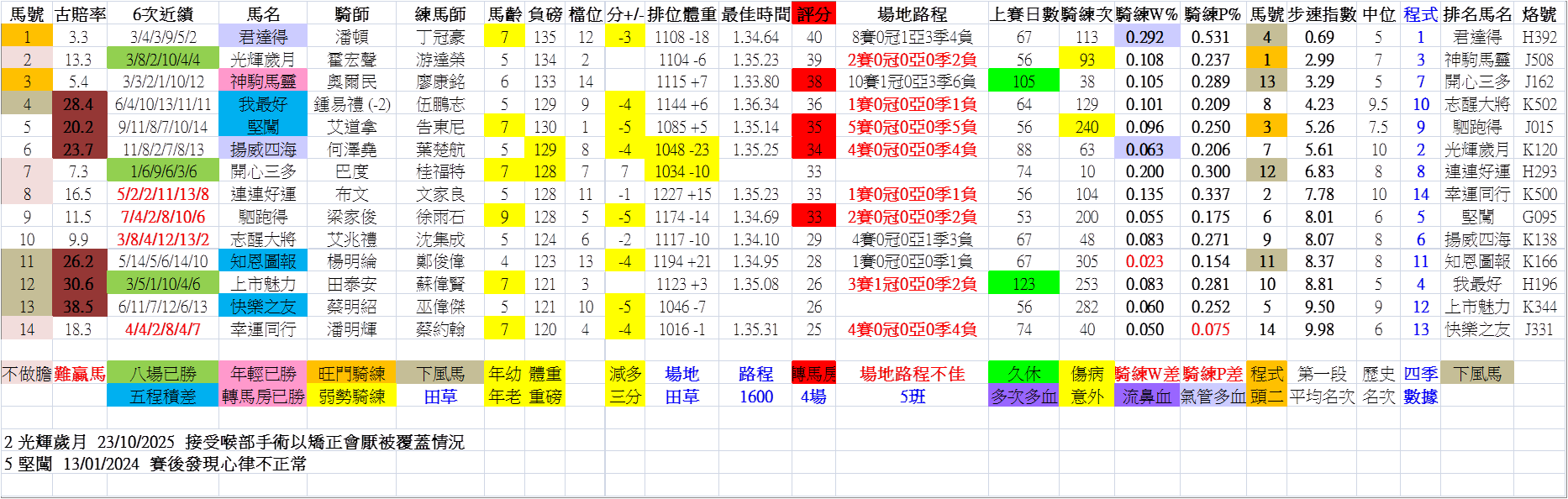Select the yellow 240 jockey-trainer count cell
The height and width of the screenshot is (499, 1568).
click(x=1087, y=127)
